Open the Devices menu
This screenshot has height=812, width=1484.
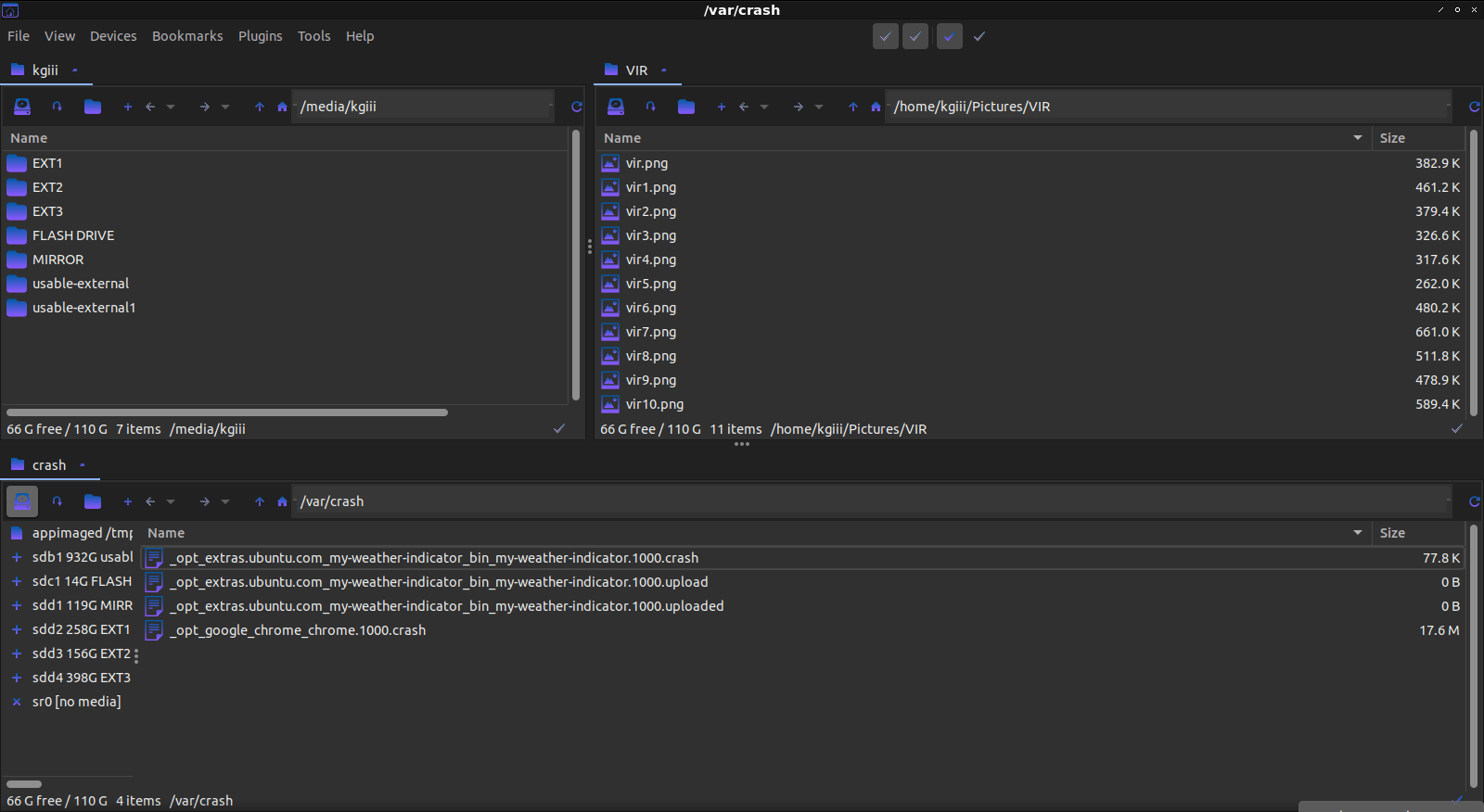[113, 36]
